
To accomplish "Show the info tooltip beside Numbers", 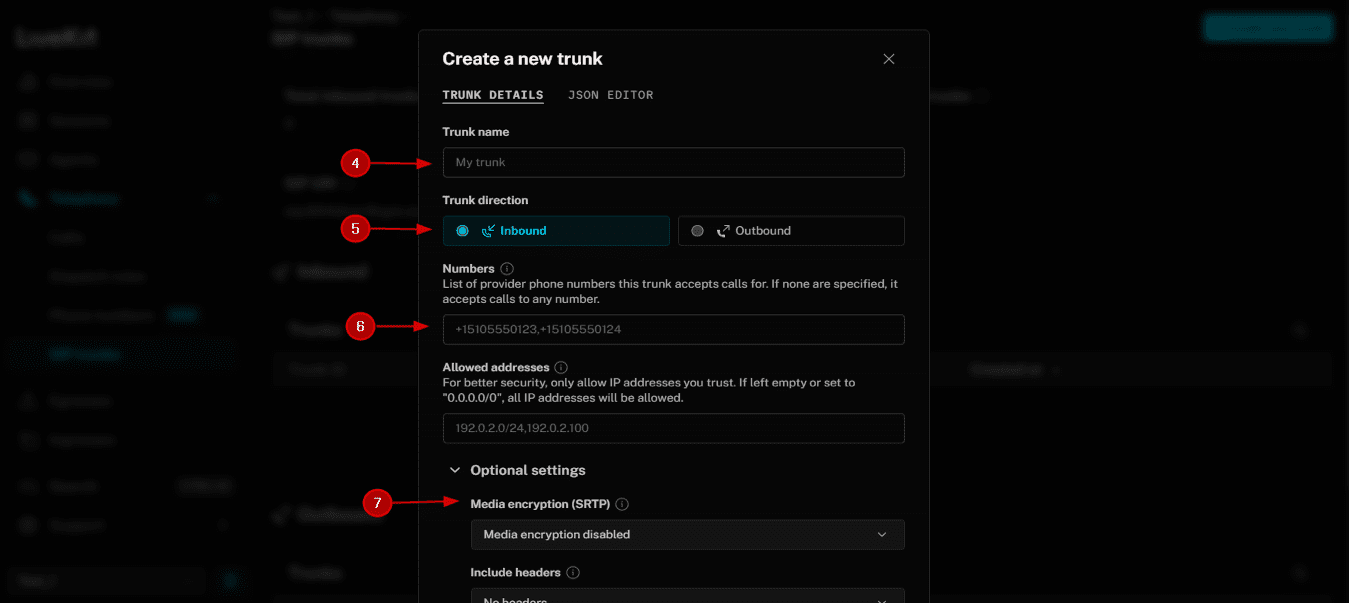I will click(x=507, y=269).
